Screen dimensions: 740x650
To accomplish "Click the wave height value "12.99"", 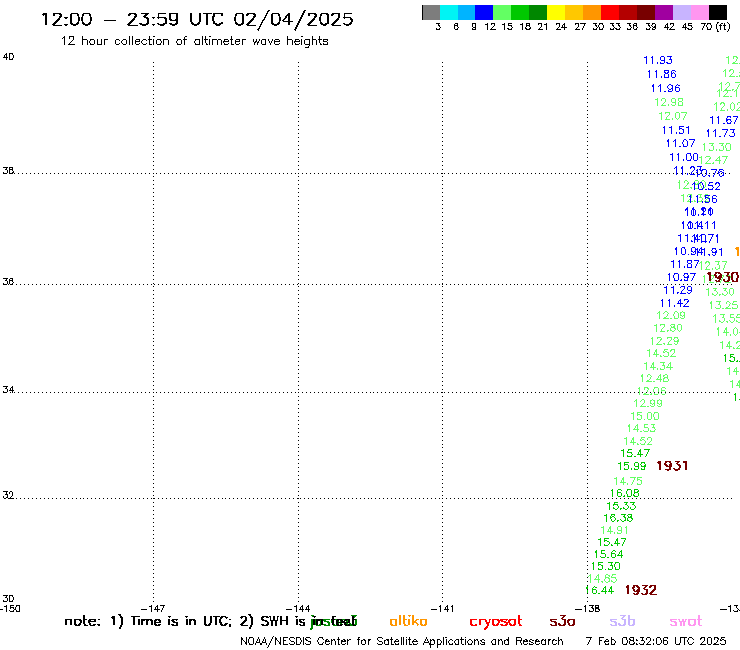I will (x=648, y=404).
